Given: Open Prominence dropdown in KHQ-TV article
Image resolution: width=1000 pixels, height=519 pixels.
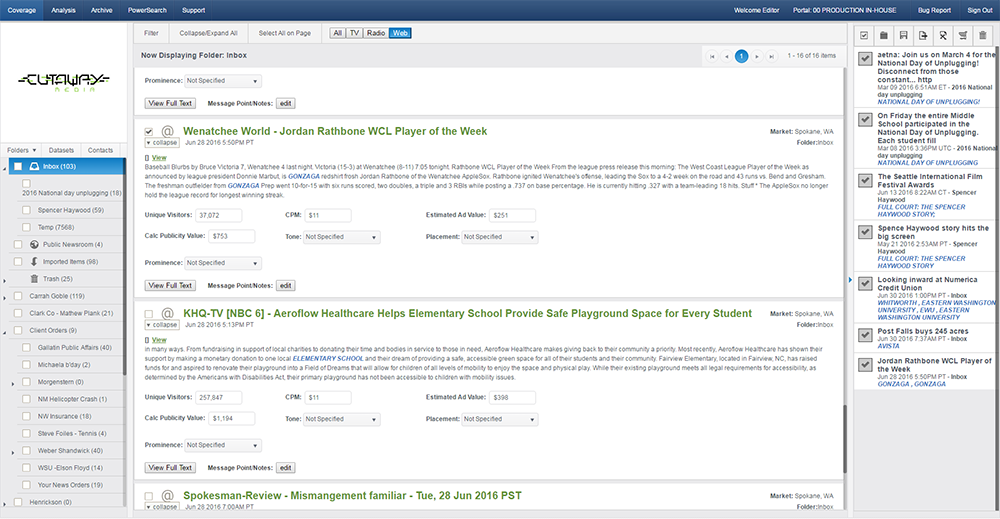Looking at the screenshot, I should tap(223, 446).
